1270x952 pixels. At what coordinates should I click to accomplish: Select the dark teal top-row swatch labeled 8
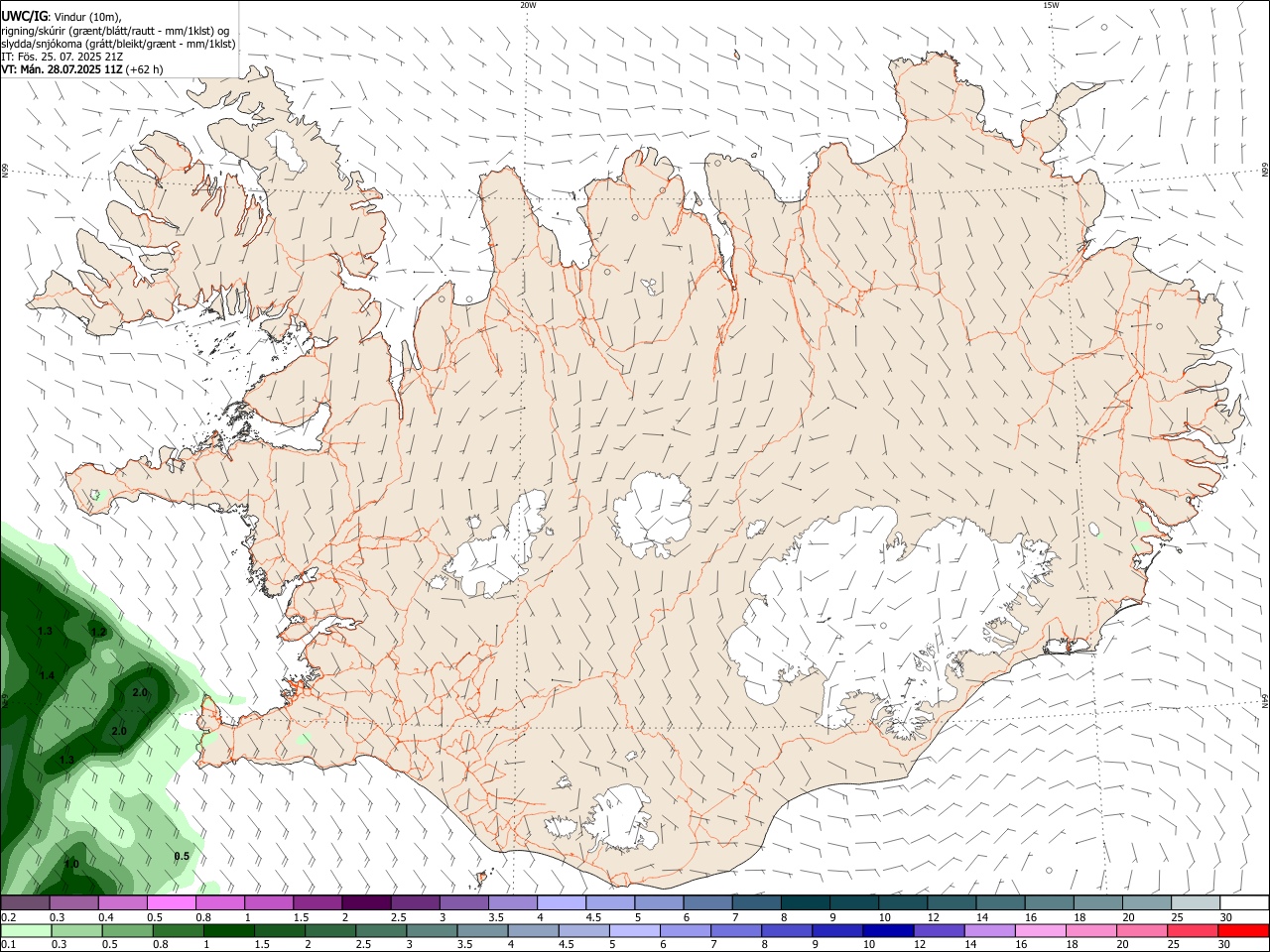(804, 903)
